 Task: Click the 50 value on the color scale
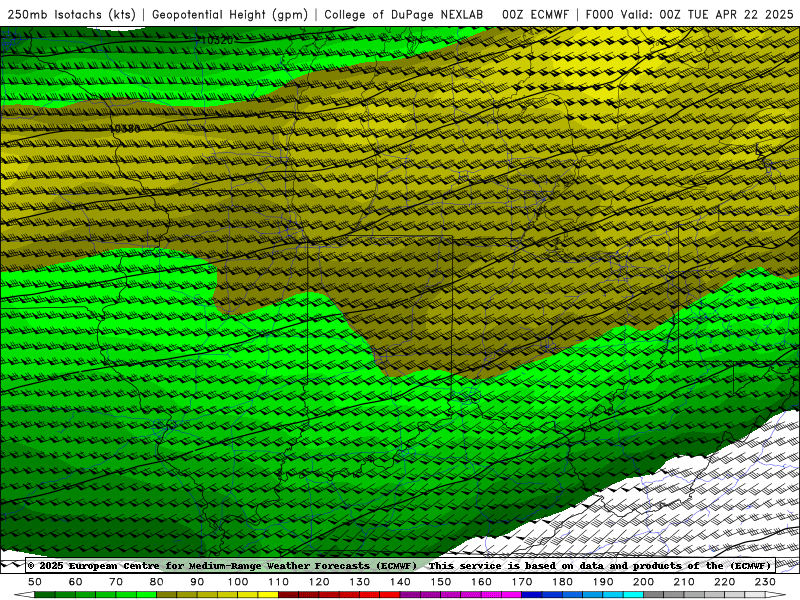coord(35,582)
